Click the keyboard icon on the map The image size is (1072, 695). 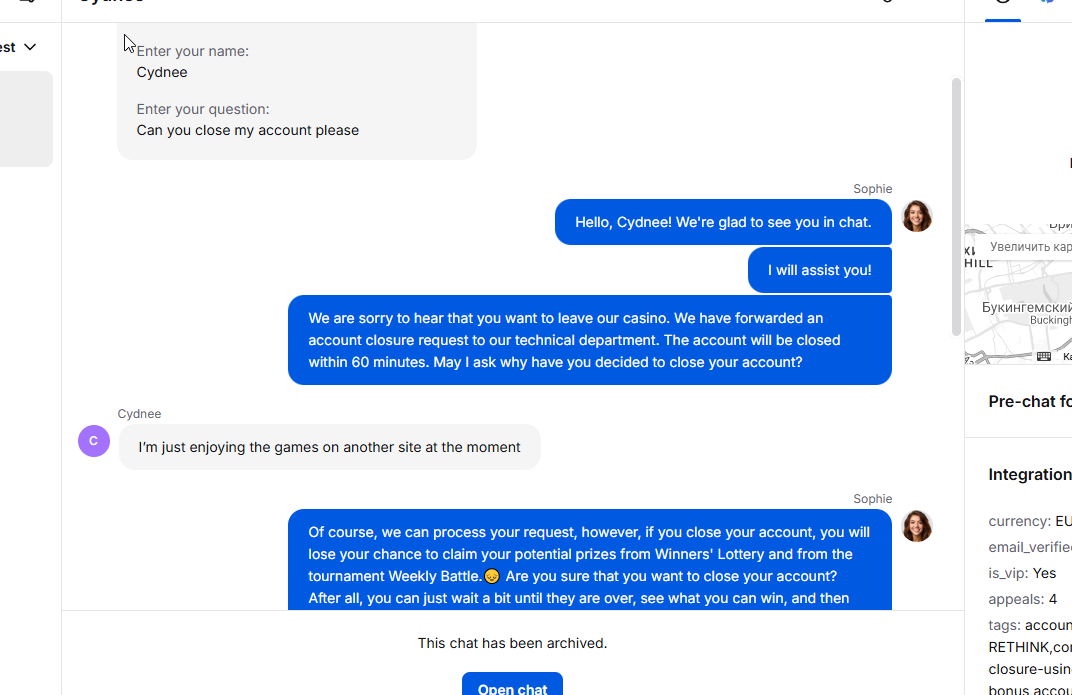[x=1044, y=356]
